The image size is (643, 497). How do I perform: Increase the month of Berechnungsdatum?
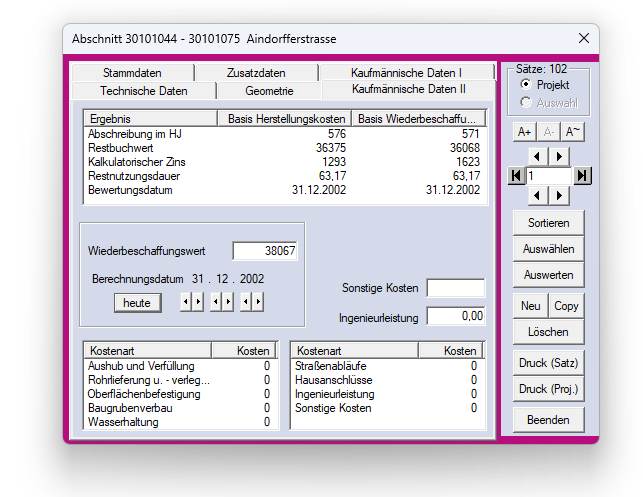click(228, 301)
